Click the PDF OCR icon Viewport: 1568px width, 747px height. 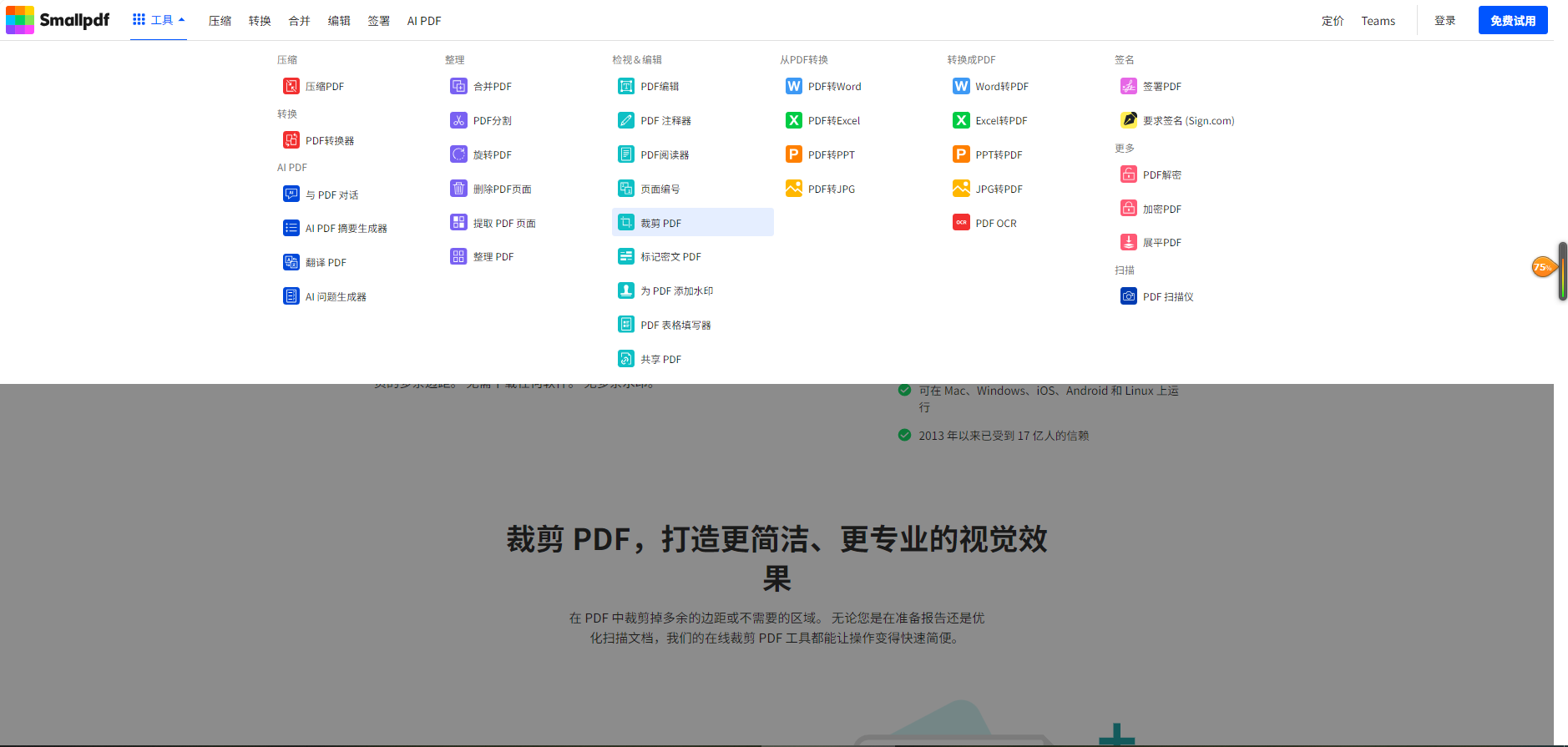coord(961,223)
